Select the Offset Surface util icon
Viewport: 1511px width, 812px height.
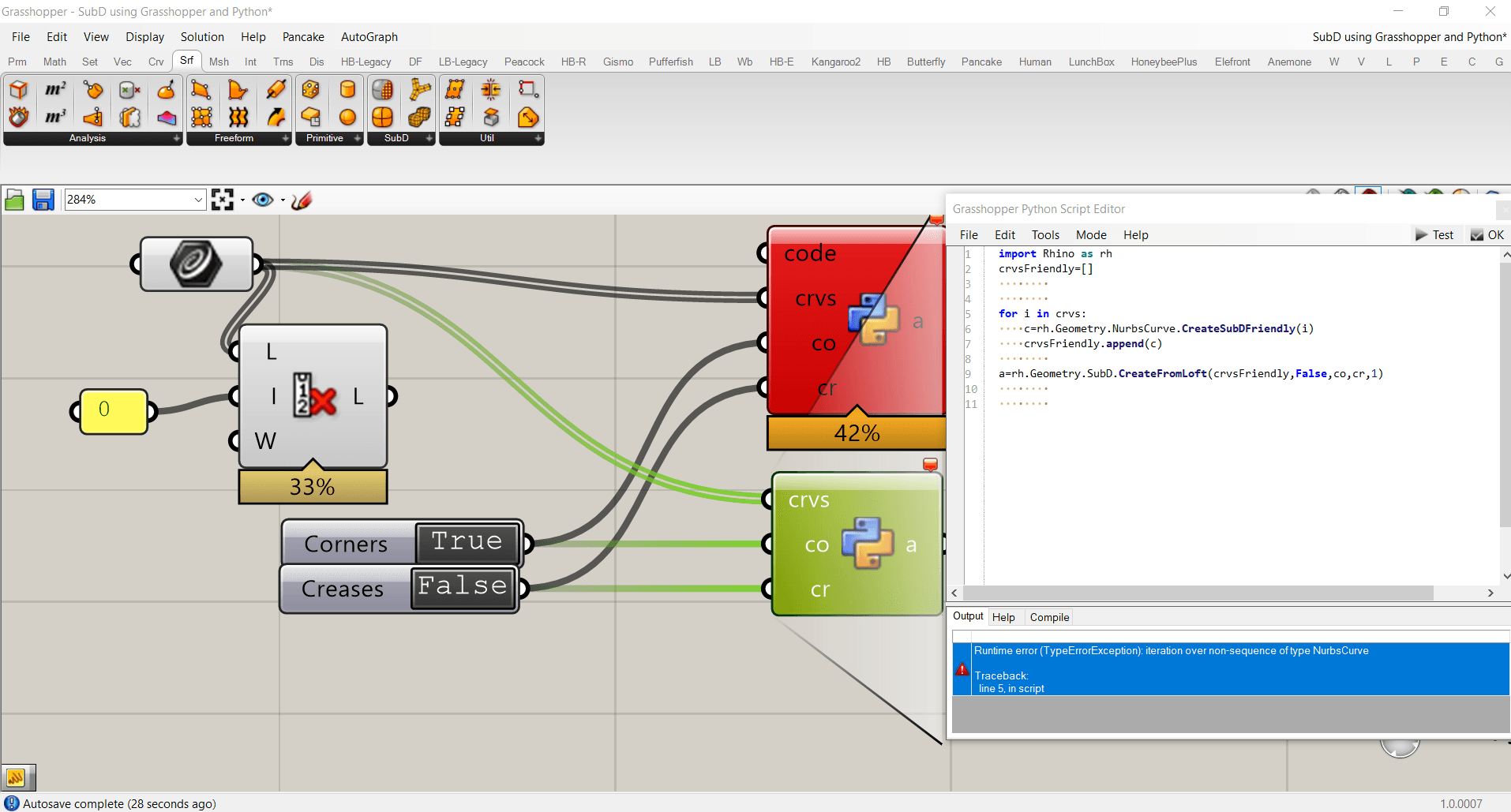492,118
